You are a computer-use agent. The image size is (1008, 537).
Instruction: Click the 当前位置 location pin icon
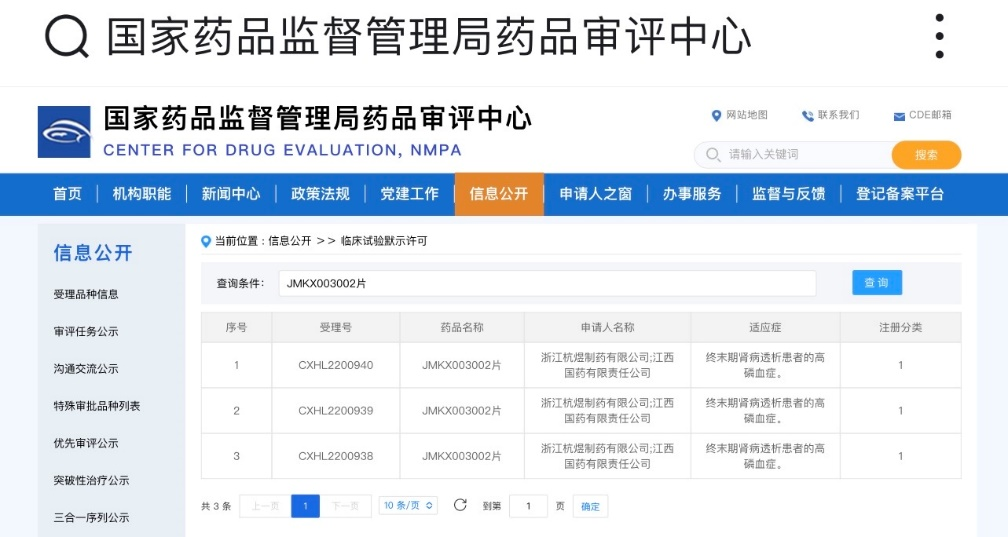coord(206,242)
